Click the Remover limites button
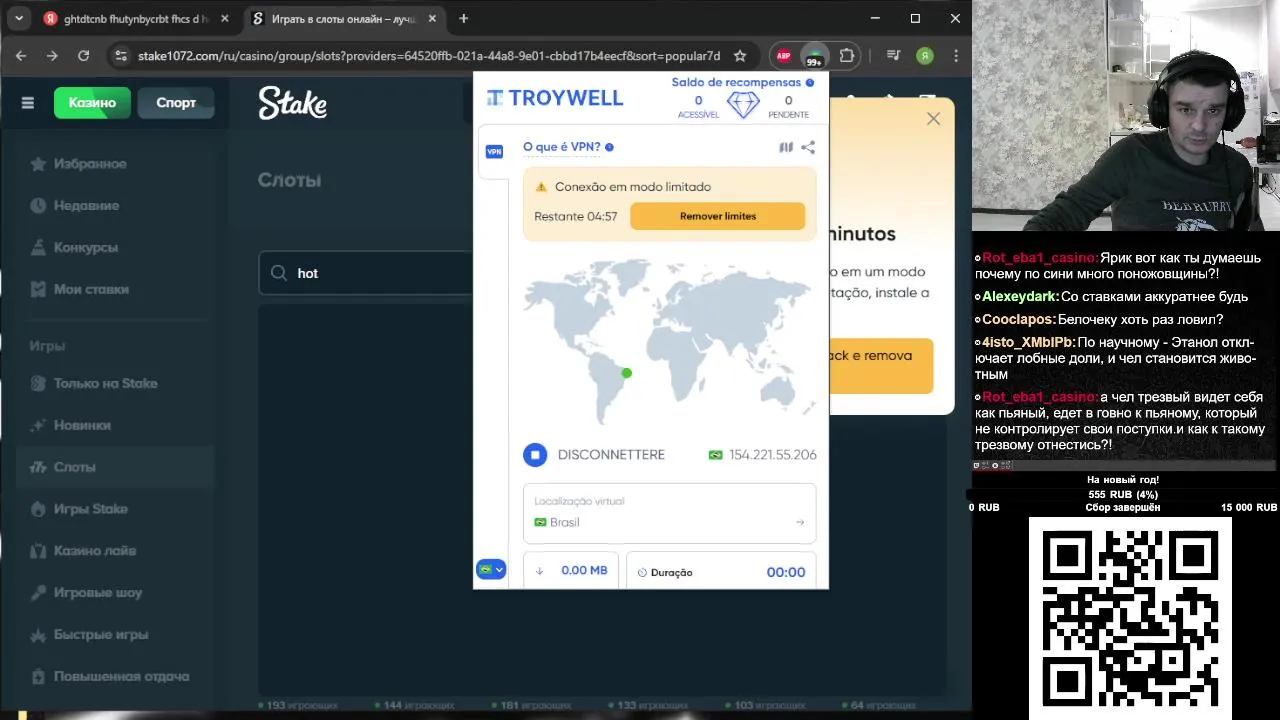 tap(718, 216)
